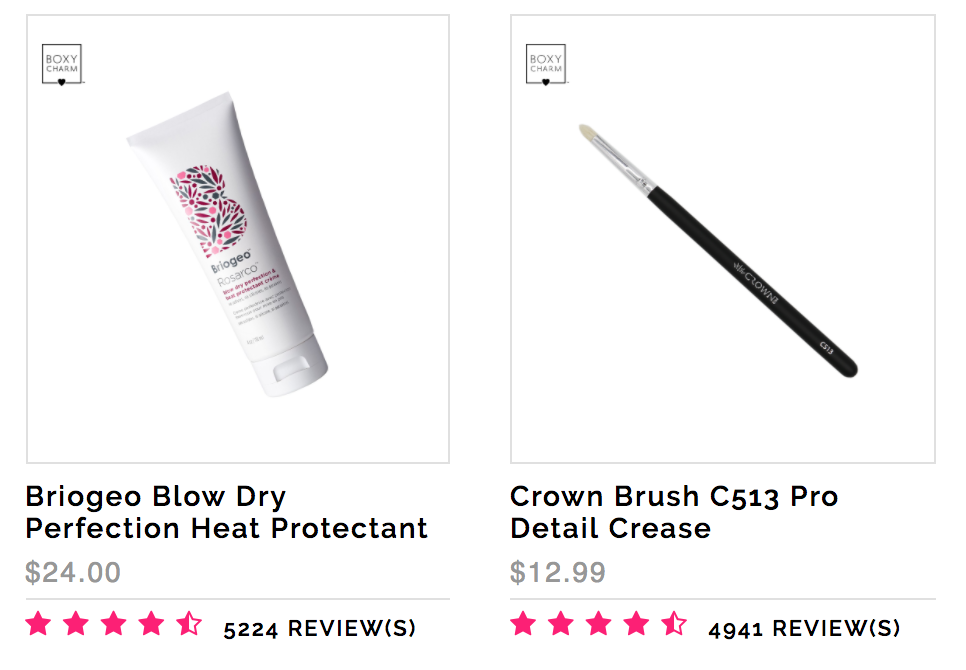This screenshot has height=670, width=966.
Task: Click first star of Briogeo rating
Action: [x=38, y=623]
